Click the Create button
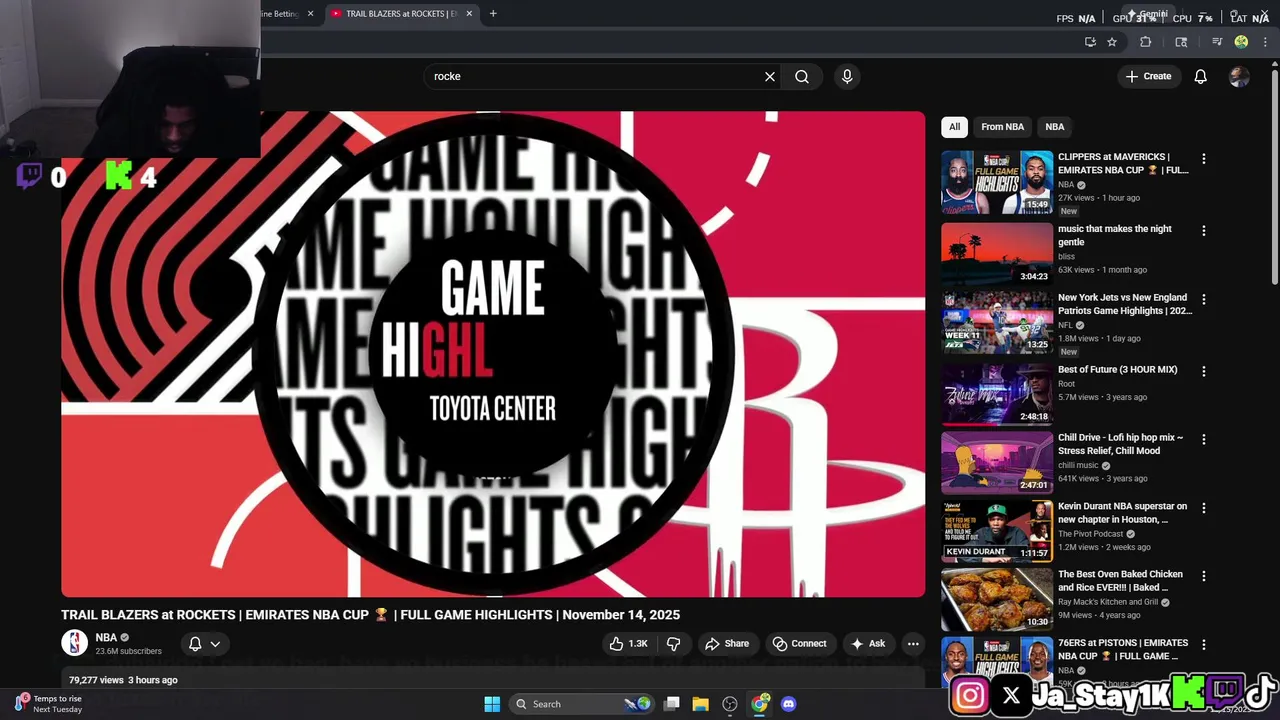This screenshot has width=1280, height=720. point(1148,76)
